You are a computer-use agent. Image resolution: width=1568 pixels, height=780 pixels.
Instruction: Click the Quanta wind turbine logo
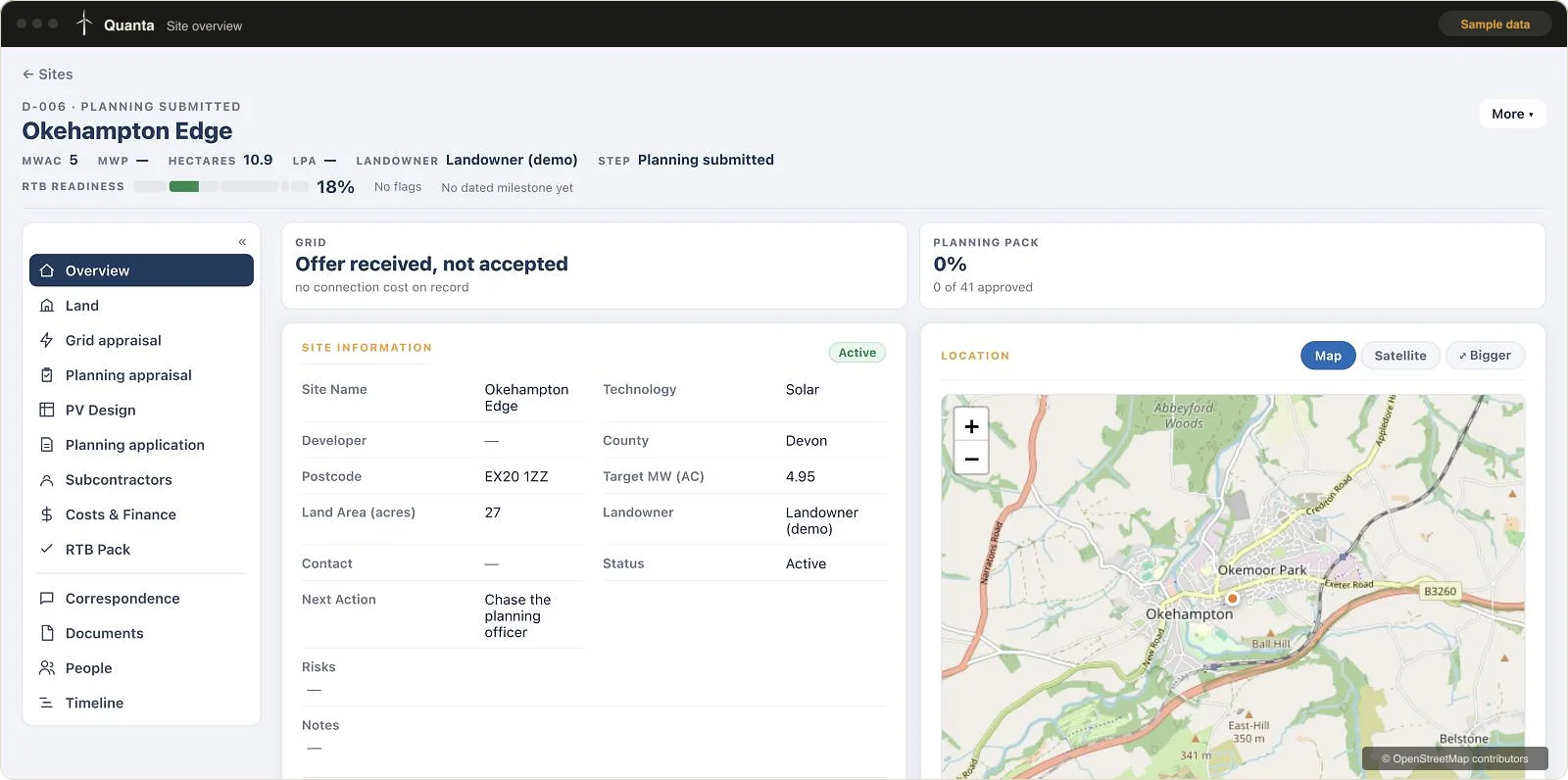click(84, 24)
